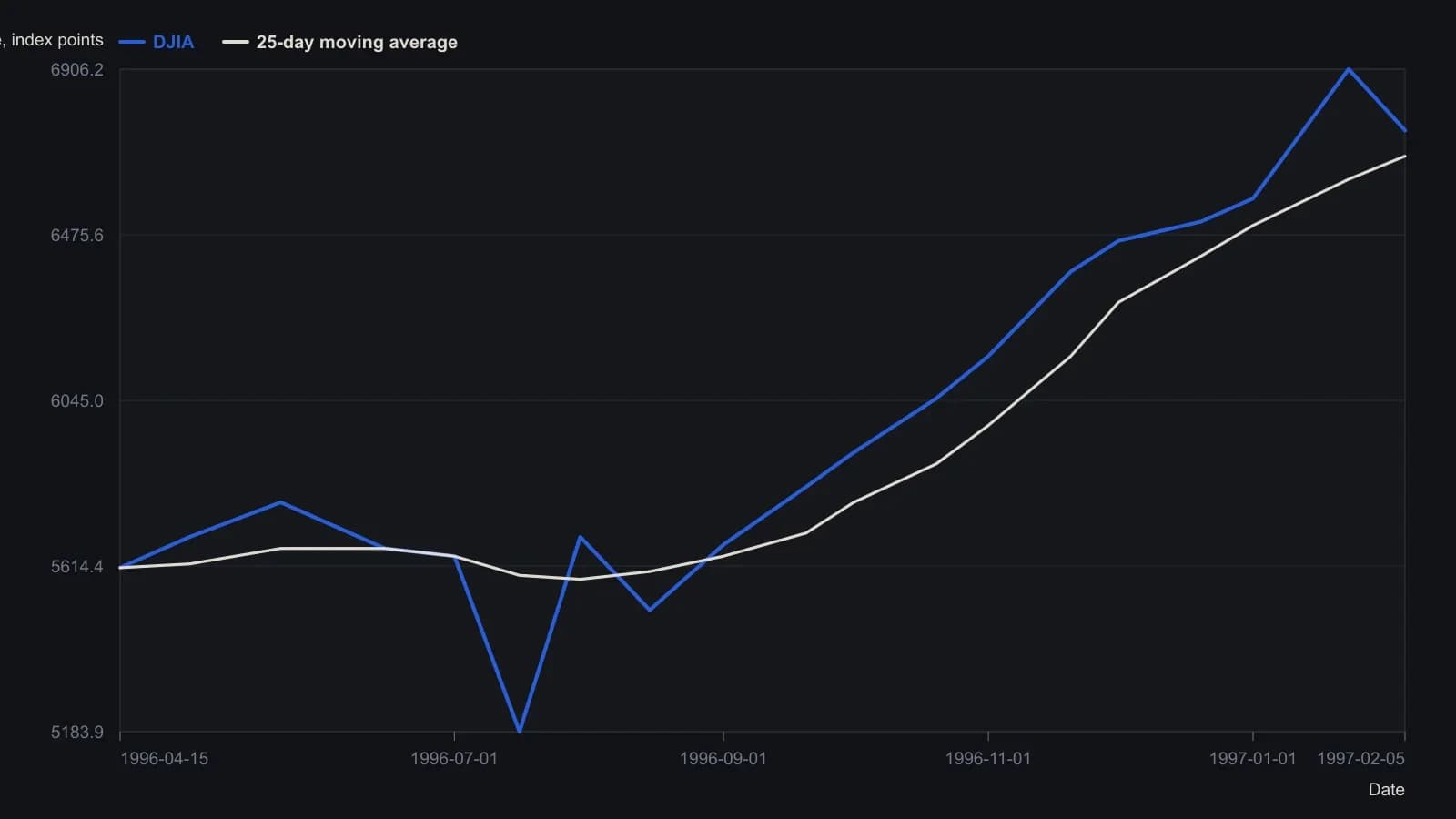Select the 1996-11-01 date tick label
Screen dimensions: 1456x819
(x=988, y=759)
